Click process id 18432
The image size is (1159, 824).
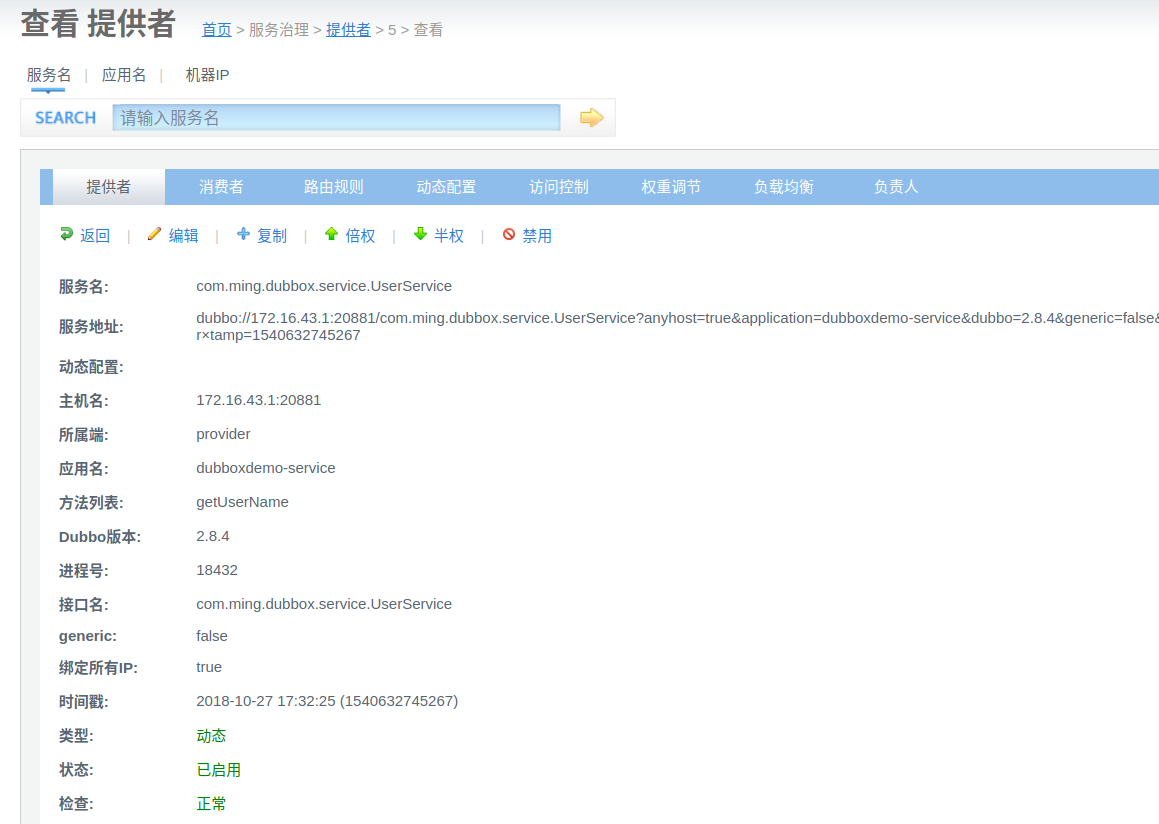pos(217,570)
